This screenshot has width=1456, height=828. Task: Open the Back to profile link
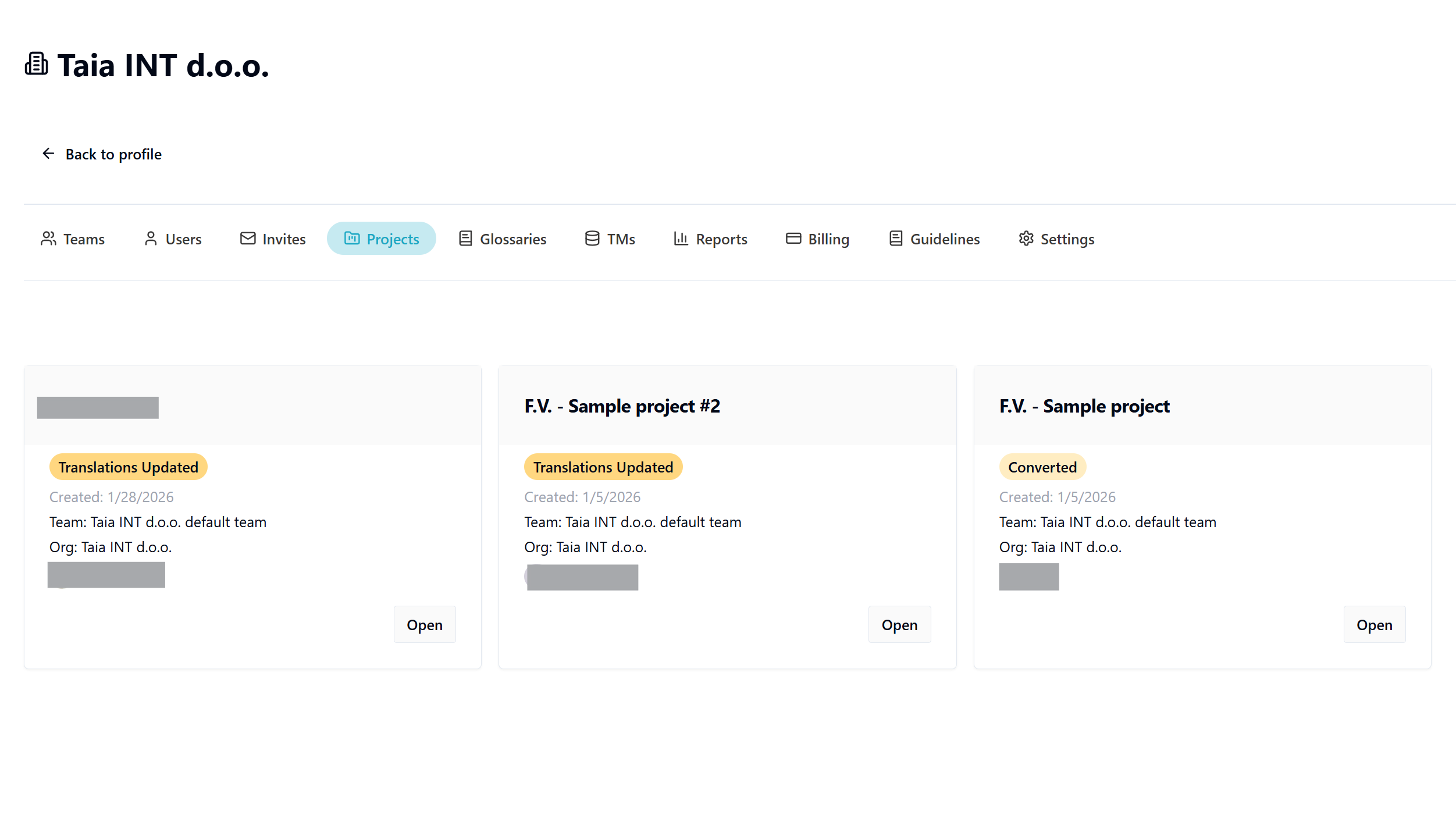coord(113,154)
